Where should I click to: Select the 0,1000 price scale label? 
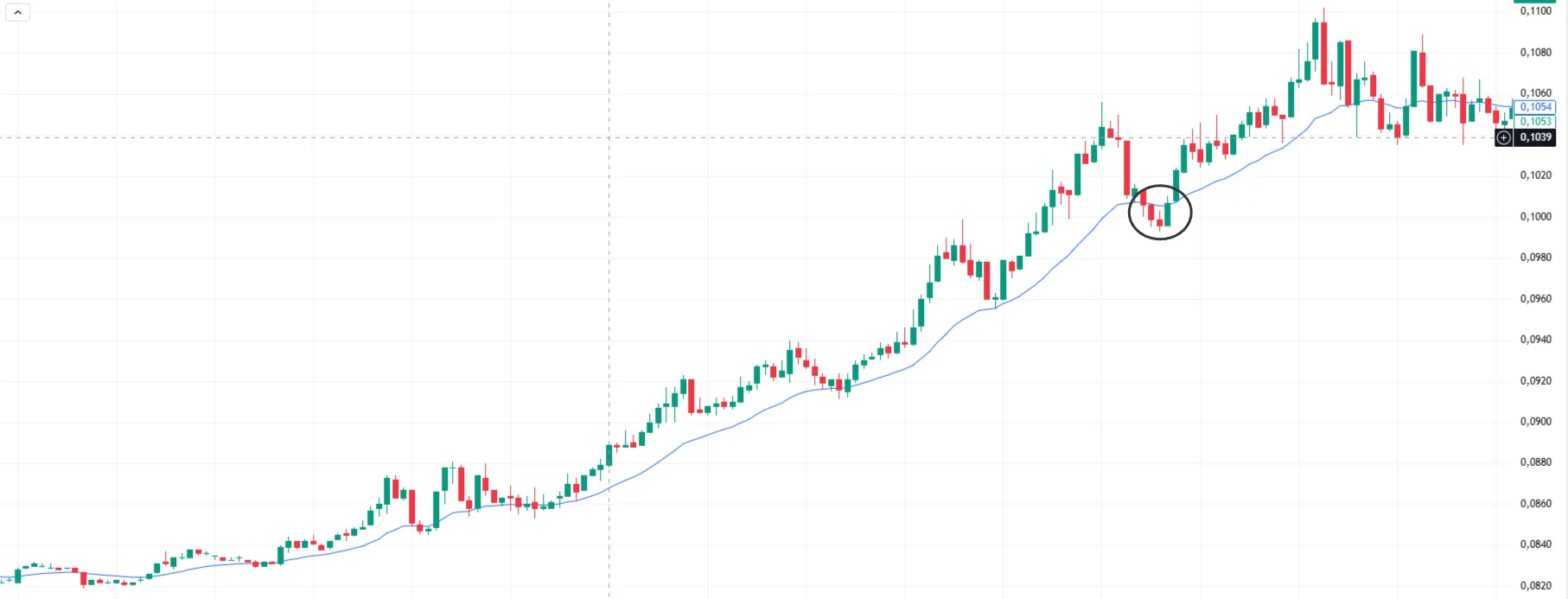coord(1535,217)
